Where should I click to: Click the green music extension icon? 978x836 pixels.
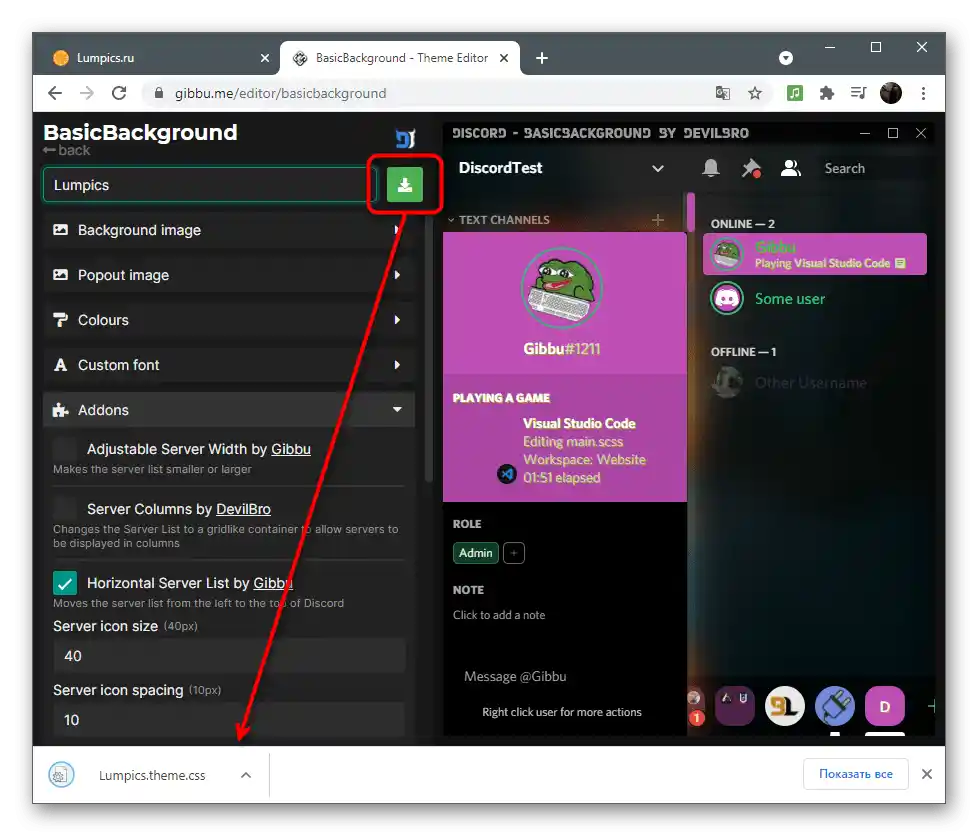[794, 93]
